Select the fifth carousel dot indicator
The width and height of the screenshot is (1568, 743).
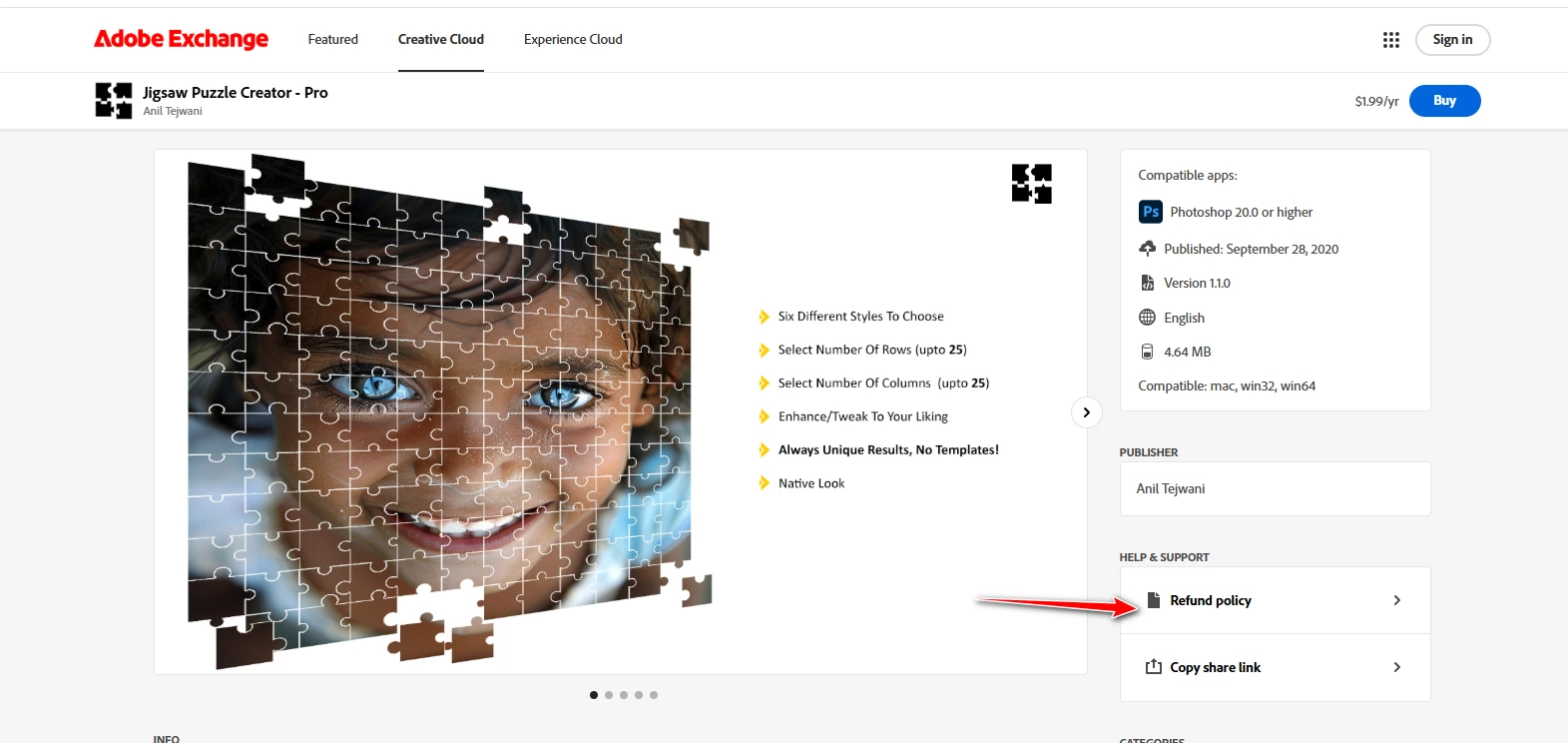(654, 695)
